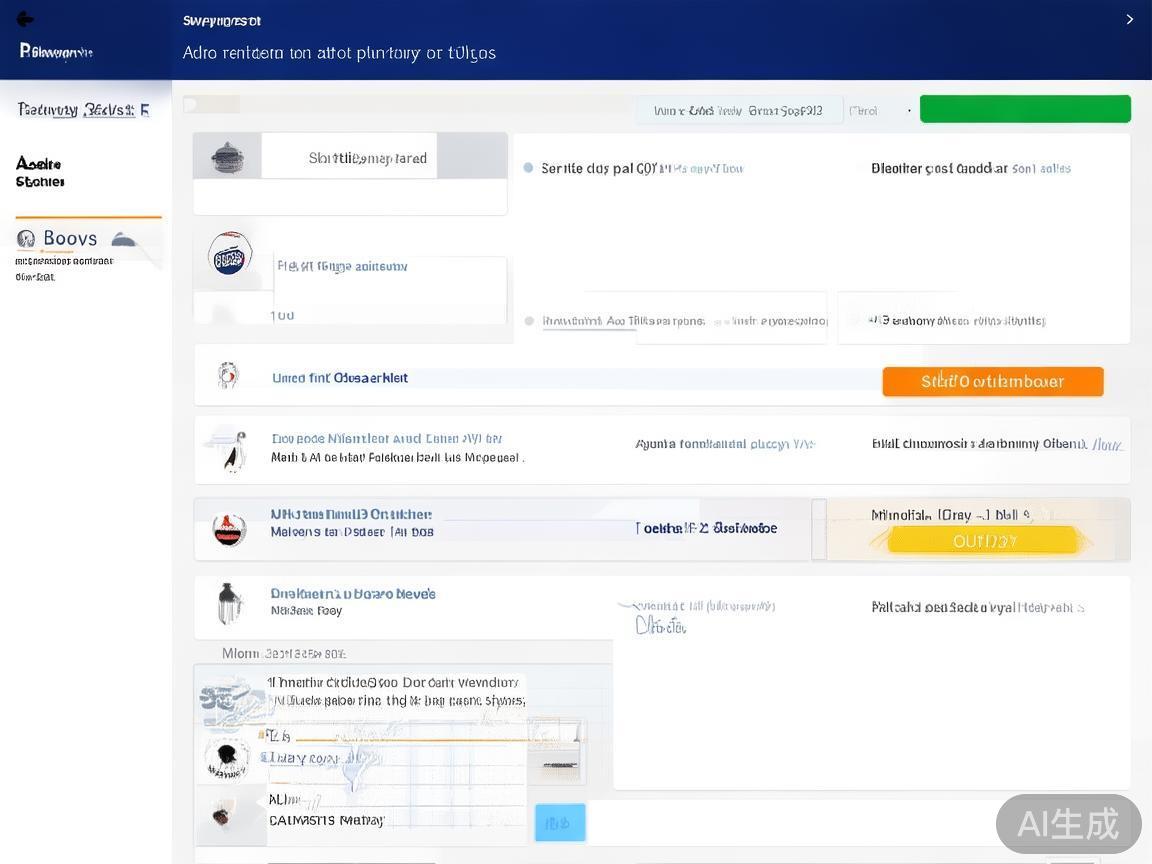Select the radio bullet beside 'Seritie doy pal'
Screen dimensions: 1152x864
tap(528, 168)
